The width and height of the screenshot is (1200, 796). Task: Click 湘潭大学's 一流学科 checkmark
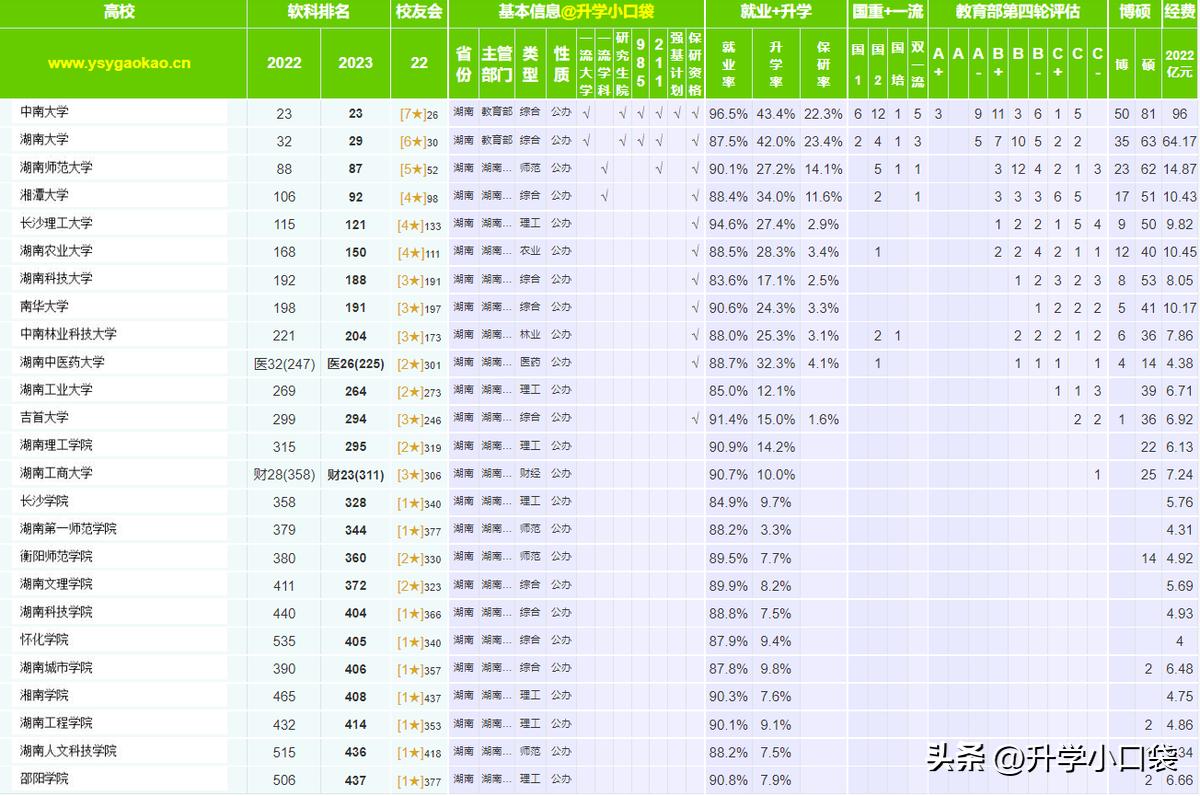tap(604, 197)
